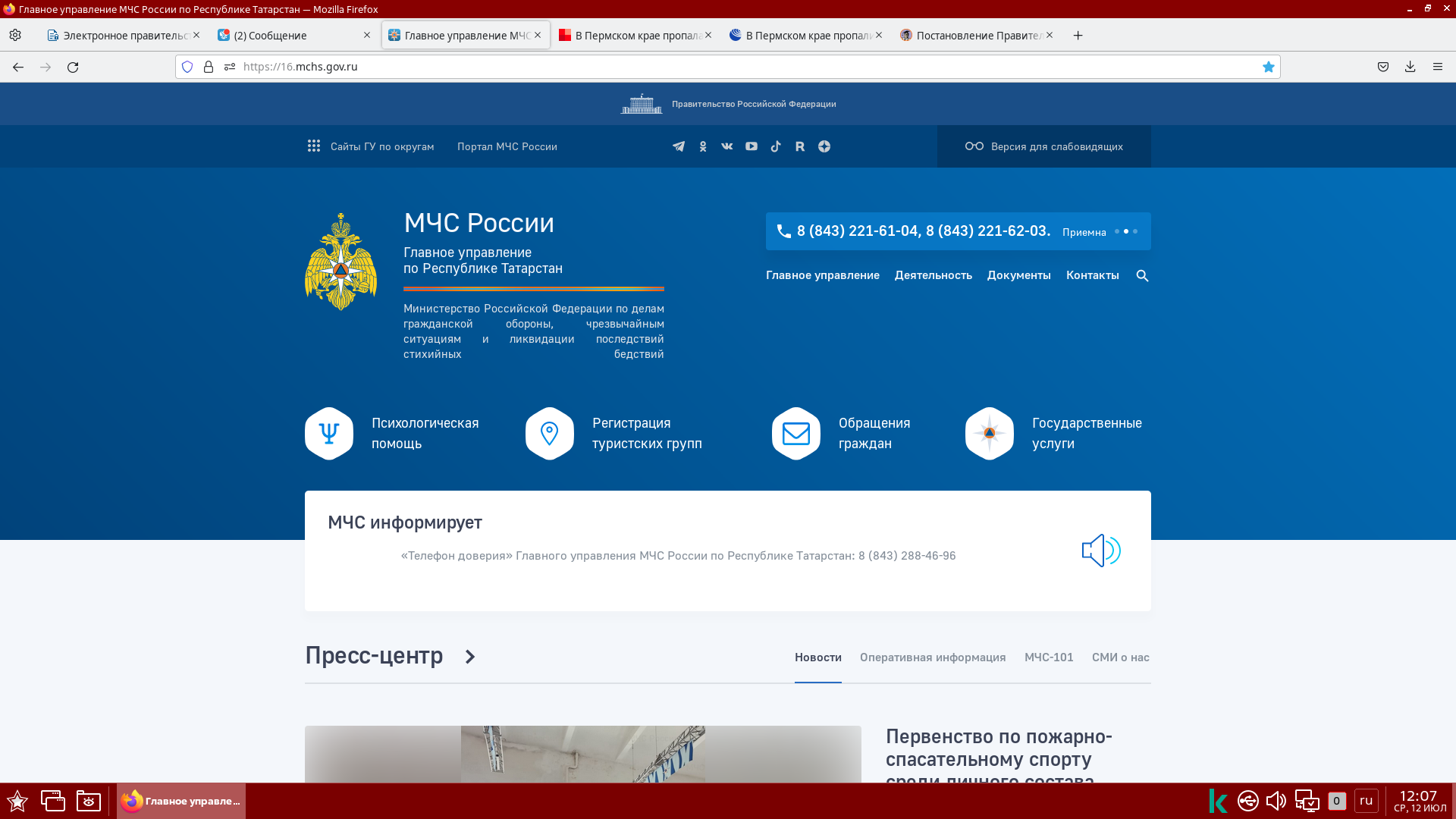Select the third phone carousel dot
Viewport: 1456px width, 819px height.
tap(1135, 231)
